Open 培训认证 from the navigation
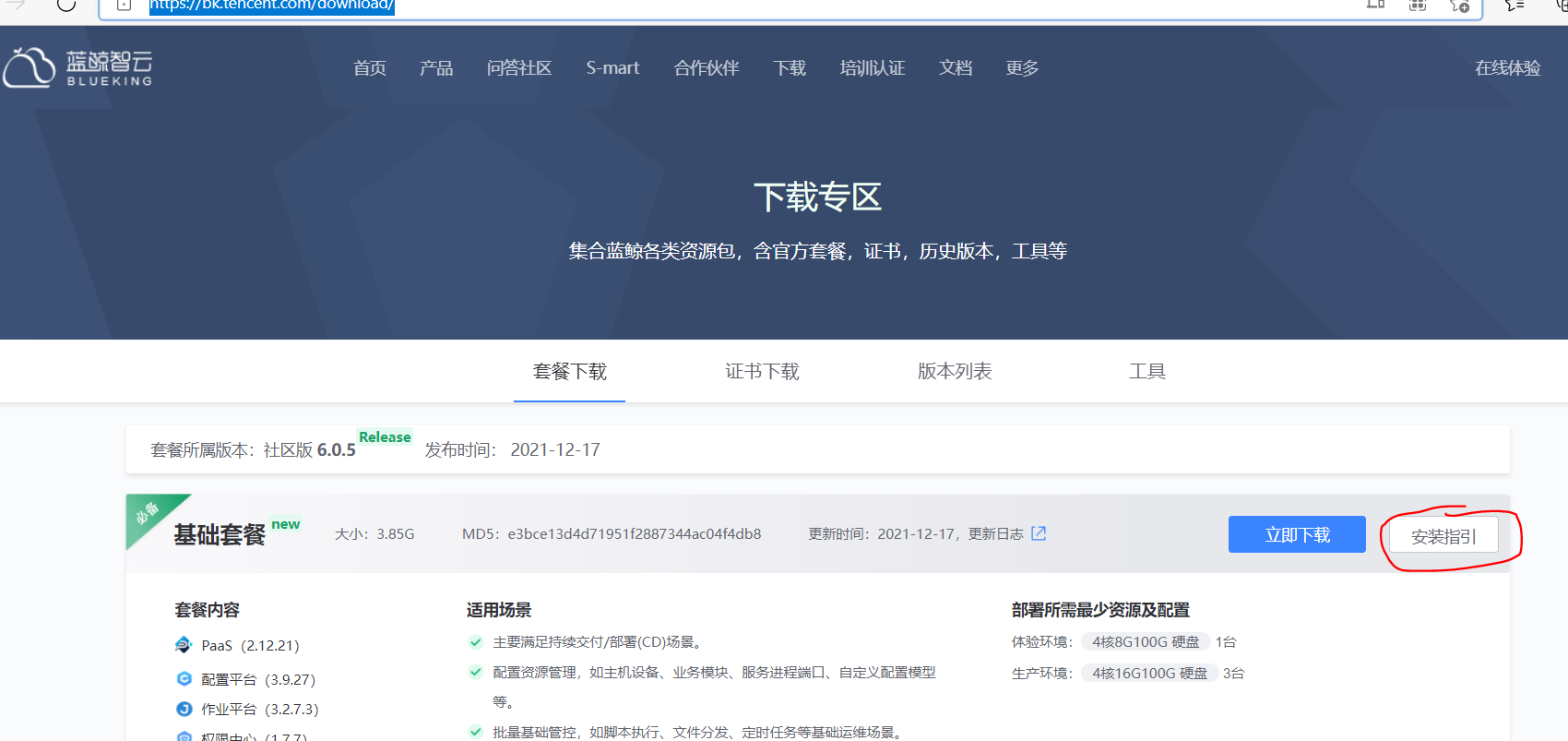Image resolution: width=1568 pixels, height=741 pixels. pyautogui.click(x=873, y=68)
